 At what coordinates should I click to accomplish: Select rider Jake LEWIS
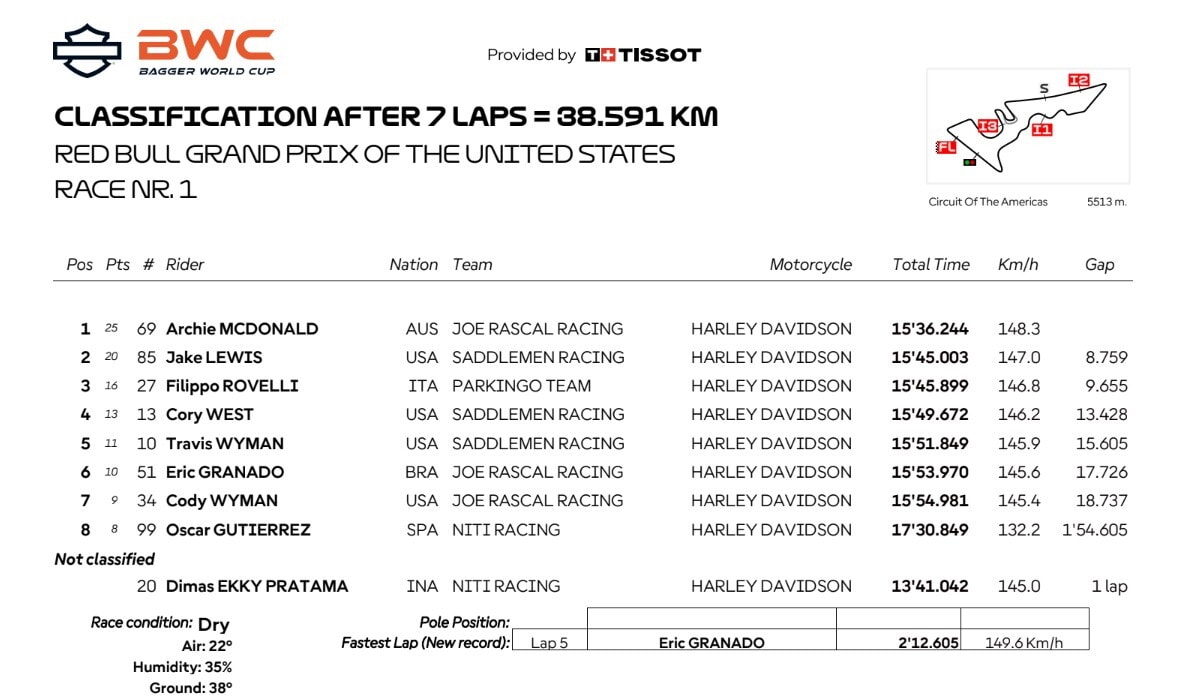click(x=213, y=357)
